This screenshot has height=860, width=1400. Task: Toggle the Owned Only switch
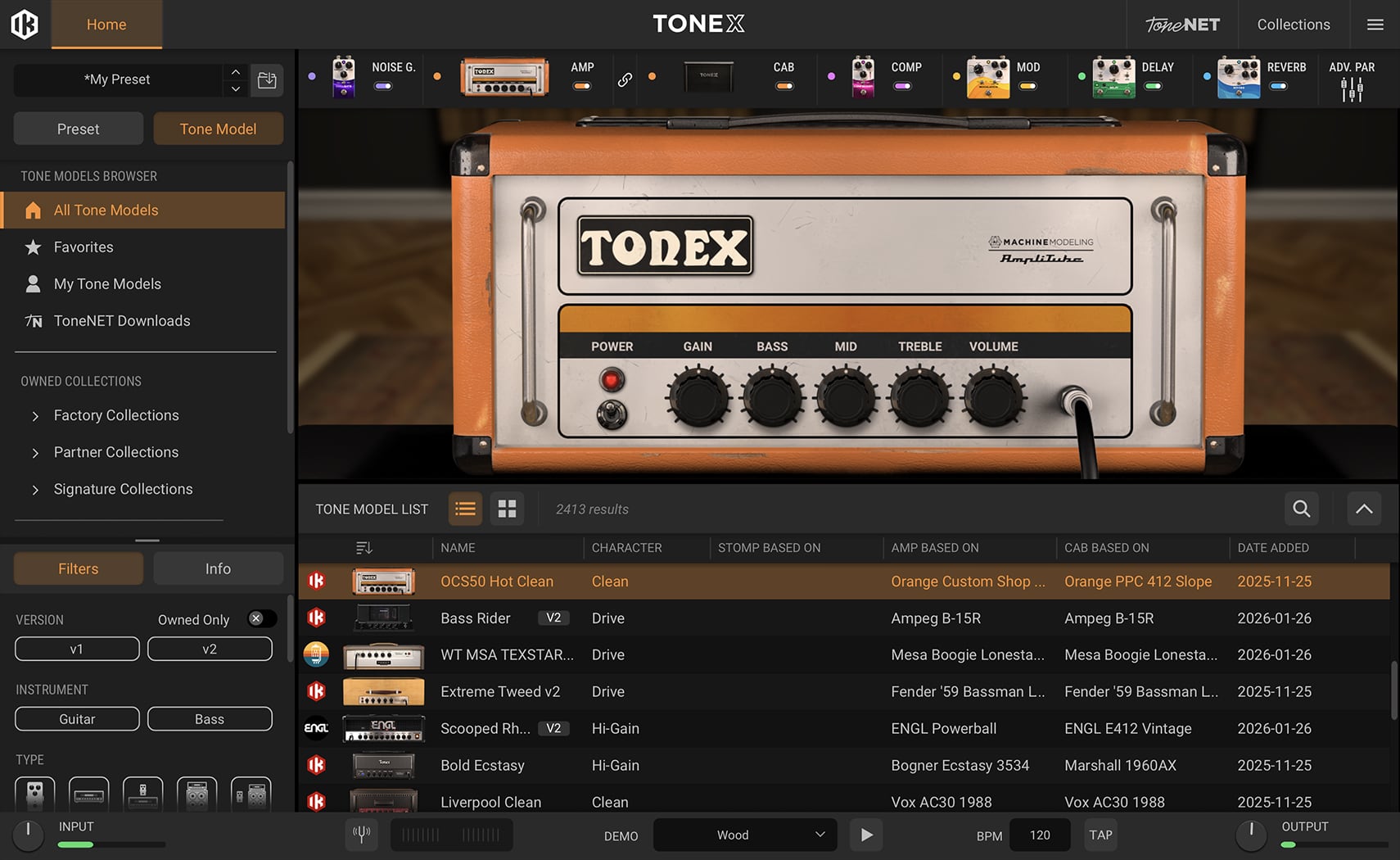point(261,619)
